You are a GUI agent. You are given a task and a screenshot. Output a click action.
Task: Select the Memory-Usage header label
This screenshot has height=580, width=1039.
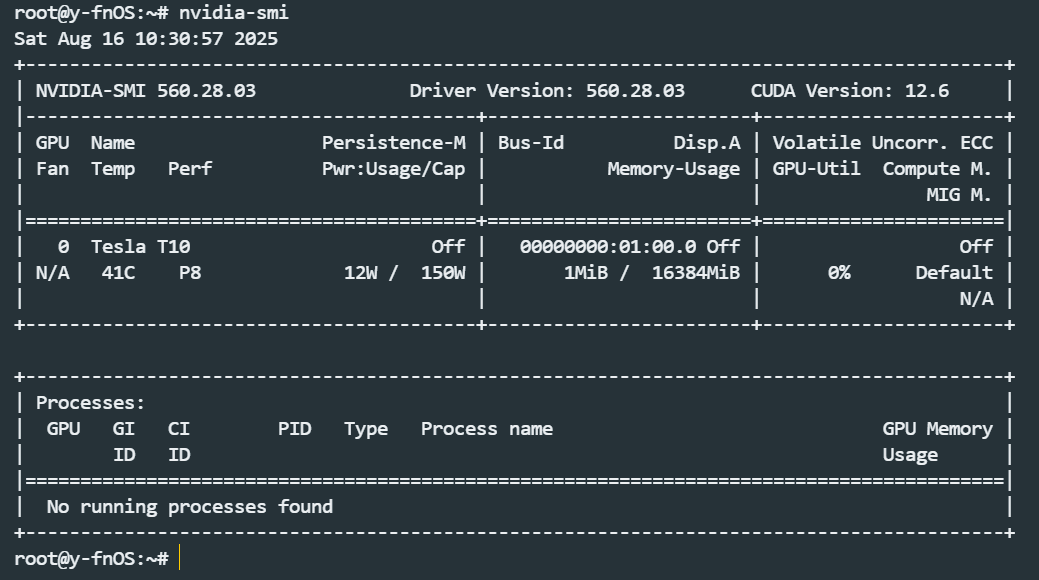pos(673,169)
